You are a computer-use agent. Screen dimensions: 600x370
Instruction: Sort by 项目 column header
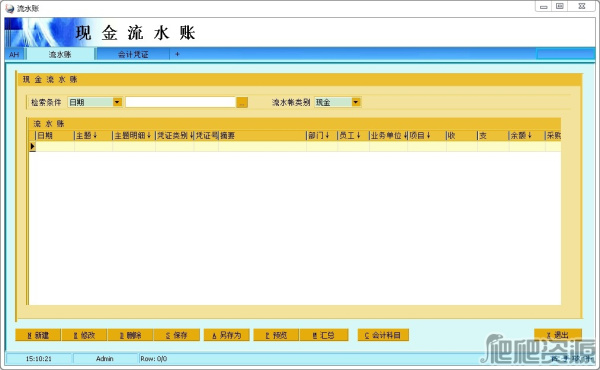(427, 135)
